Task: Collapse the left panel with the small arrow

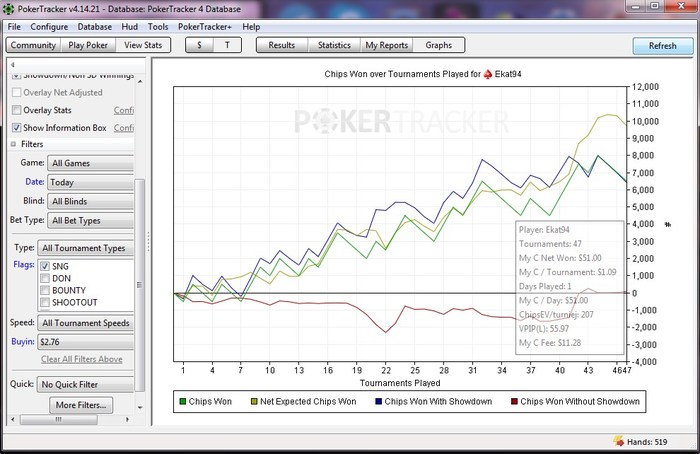Action: point(12,65)
